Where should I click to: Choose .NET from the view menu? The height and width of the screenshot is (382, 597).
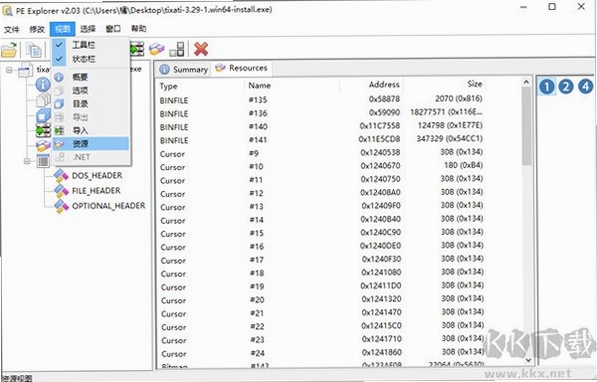[x=91, y=157]
